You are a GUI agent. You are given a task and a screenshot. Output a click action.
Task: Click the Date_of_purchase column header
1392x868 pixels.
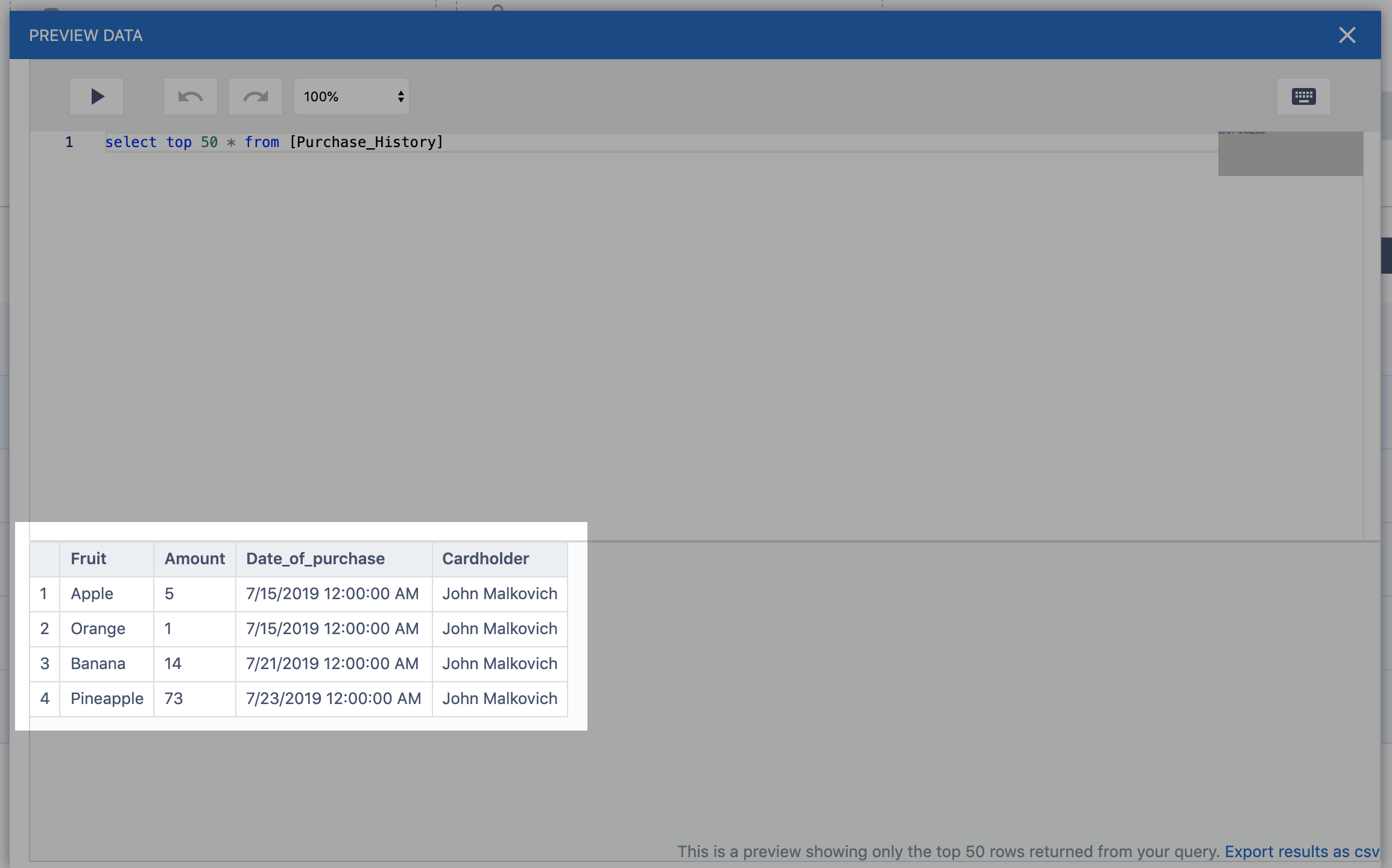pyautogui.click(x=315, y=559)
